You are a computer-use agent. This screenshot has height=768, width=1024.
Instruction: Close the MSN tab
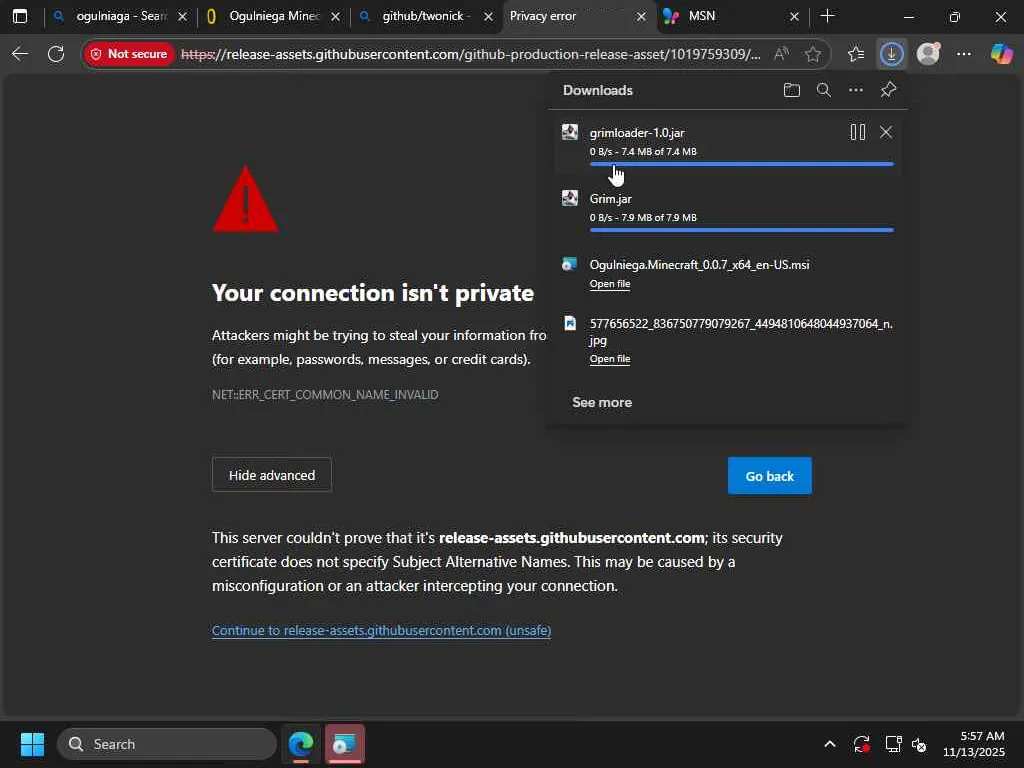pyautogui.click(x=794, y=17)
